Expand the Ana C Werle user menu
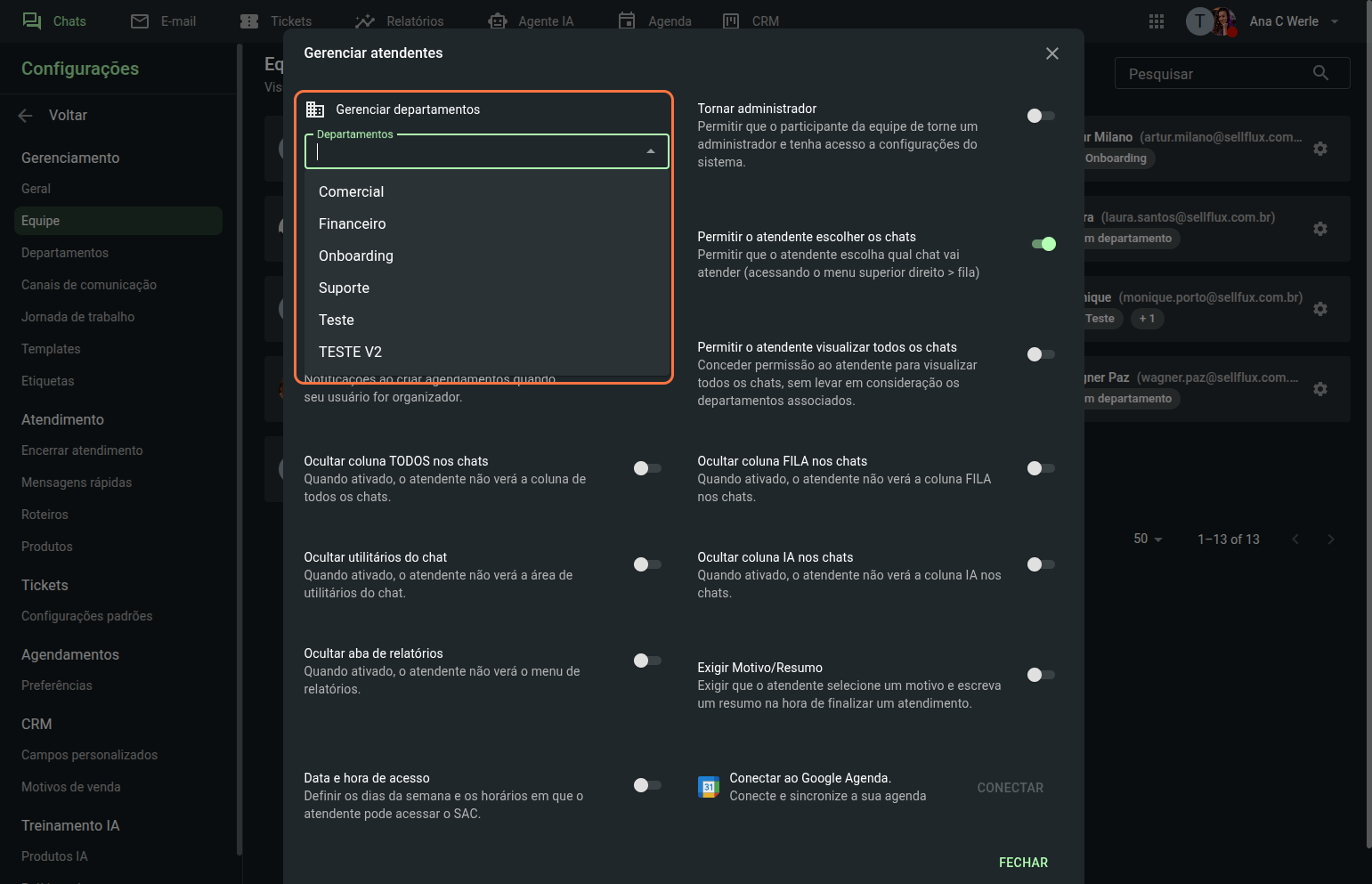This screenshot has height=884, width=1372. [x=1335, y=21]
